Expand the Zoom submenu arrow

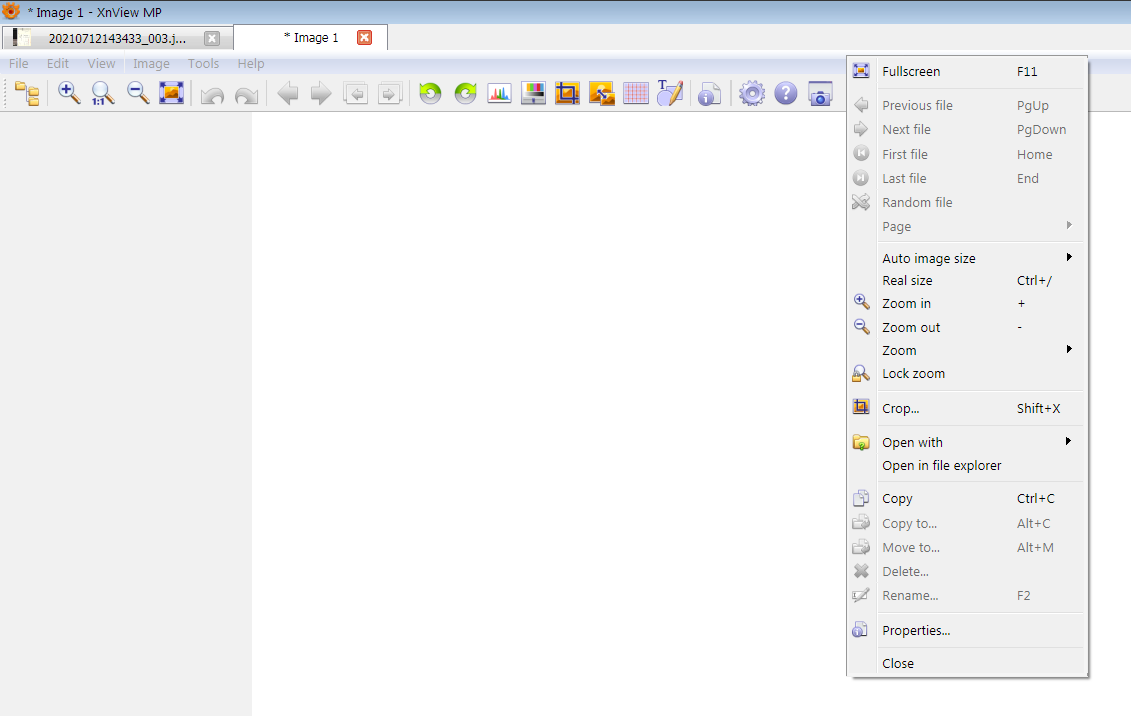click(x=1069, y=350)
